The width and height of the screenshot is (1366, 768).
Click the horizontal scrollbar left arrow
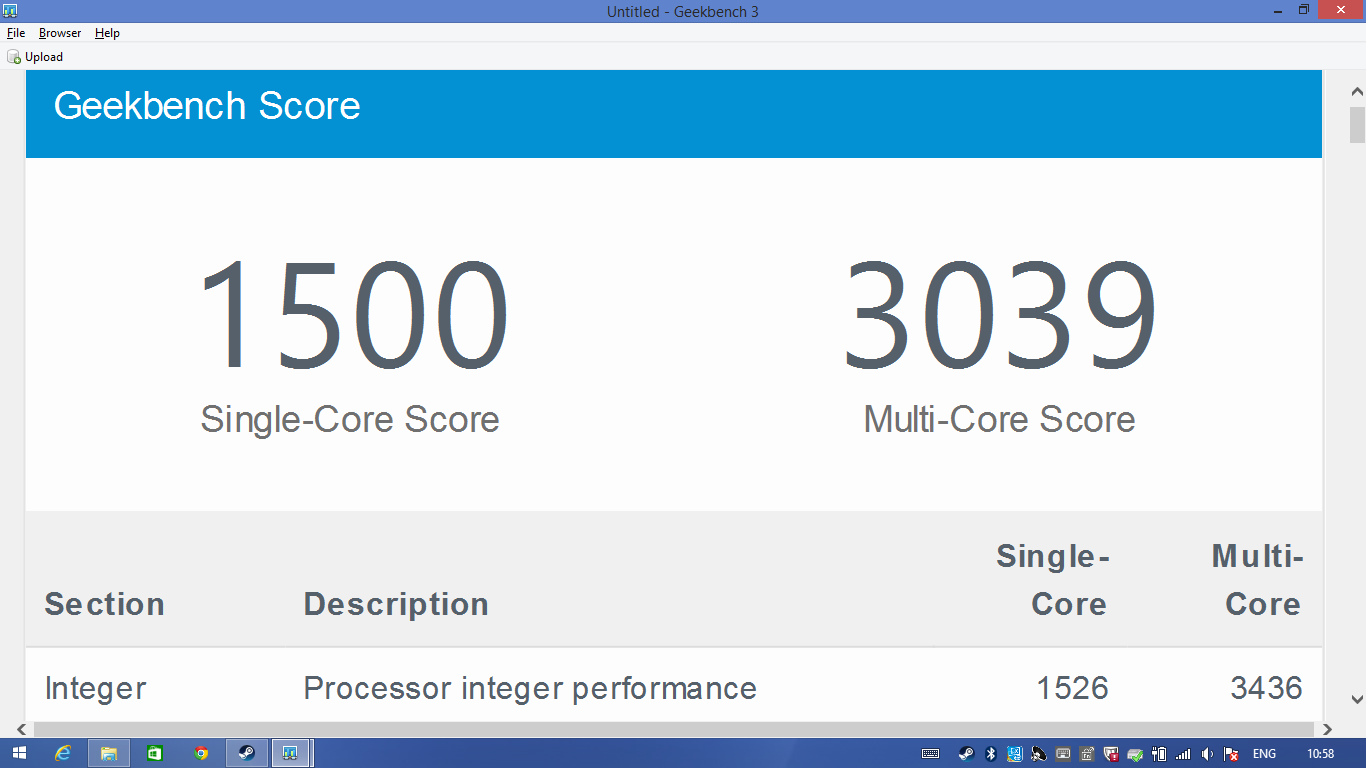pos(20,730)
